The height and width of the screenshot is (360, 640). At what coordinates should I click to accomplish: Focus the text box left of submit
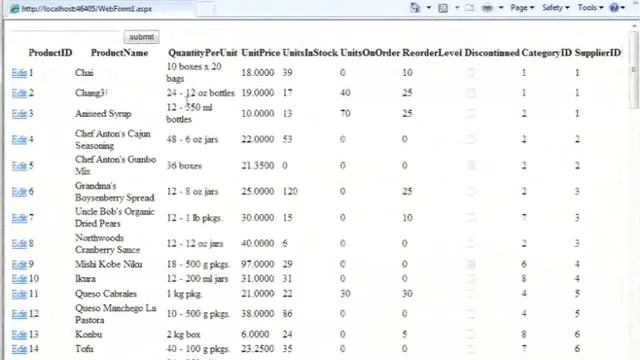[66, 36]
